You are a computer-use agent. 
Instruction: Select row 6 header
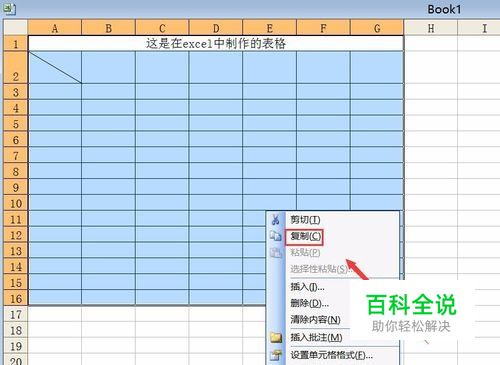point(16,139)
